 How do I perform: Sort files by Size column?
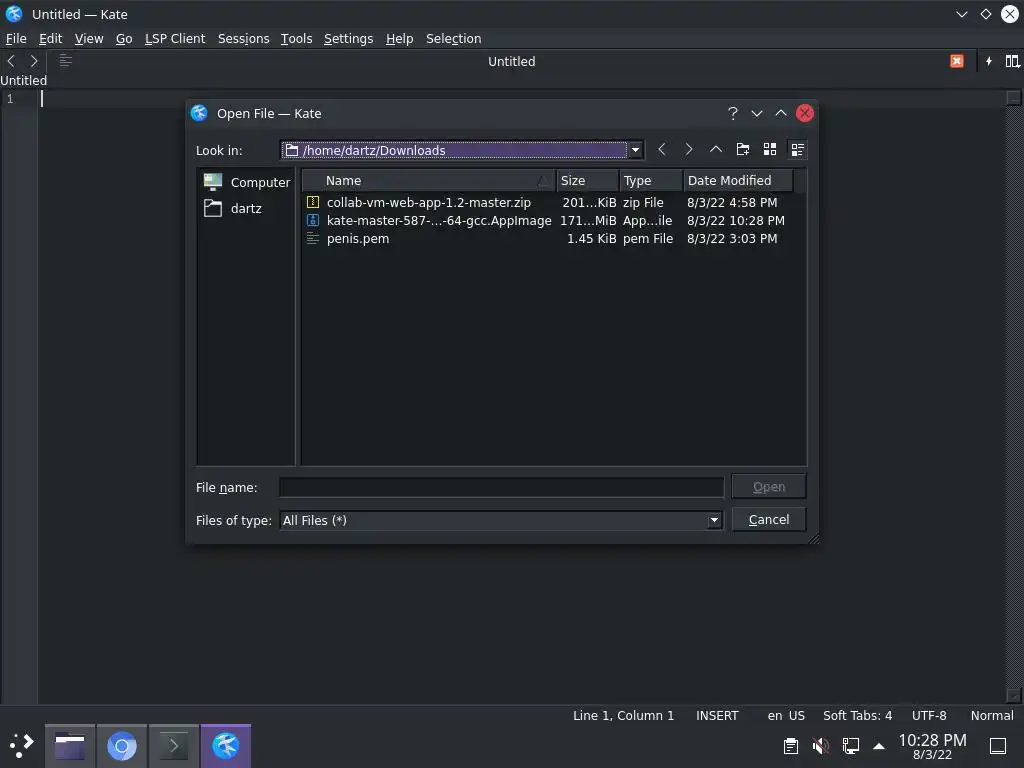point(587,180)
